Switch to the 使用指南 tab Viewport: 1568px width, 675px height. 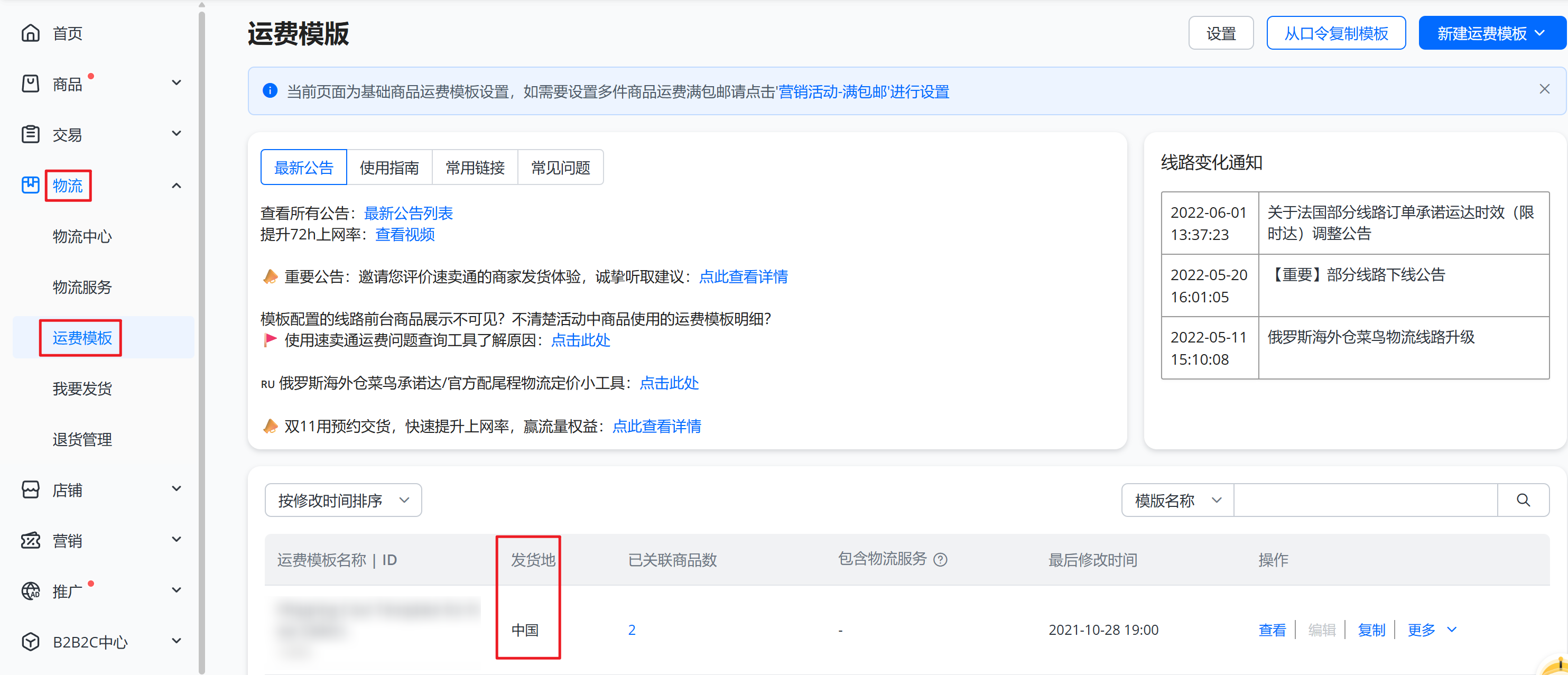point(389,168)
